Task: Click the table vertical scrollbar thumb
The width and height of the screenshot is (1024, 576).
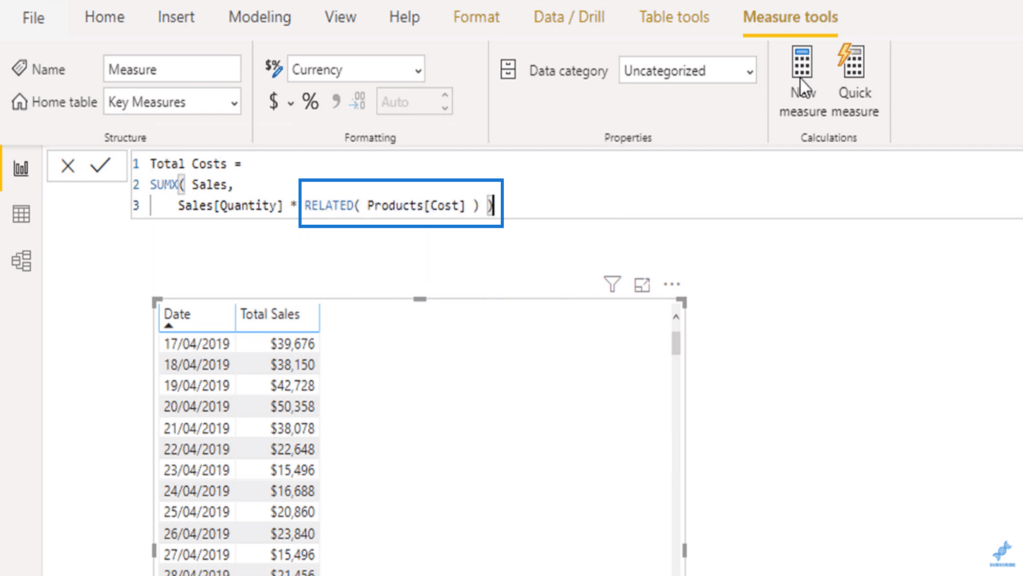Action: (676, 343)
